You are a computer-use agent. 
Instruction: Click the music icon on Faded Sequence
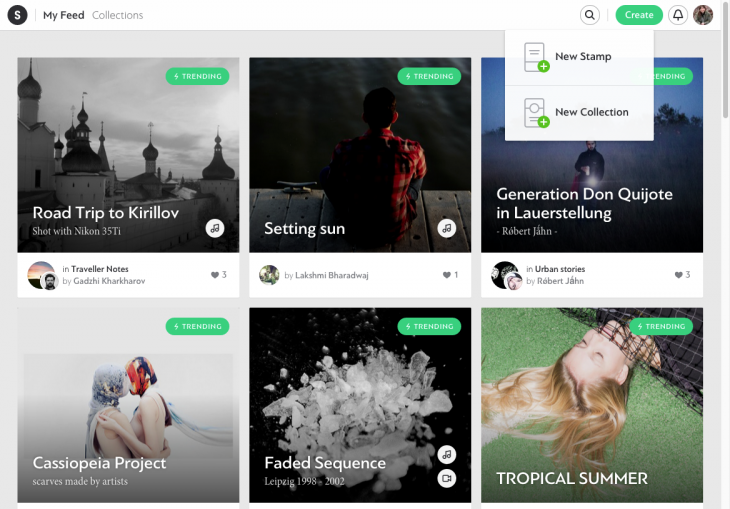(x=447, y=454)
